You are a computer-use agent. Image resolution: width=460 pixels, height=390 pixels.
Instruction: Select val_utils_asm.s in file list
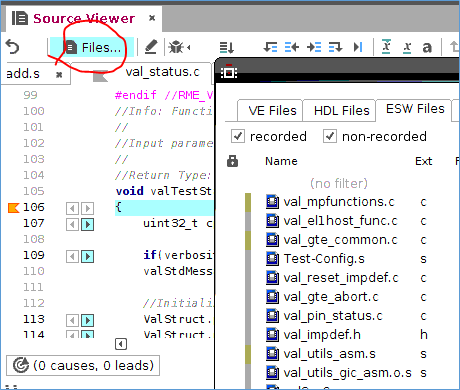pos(329,354)
